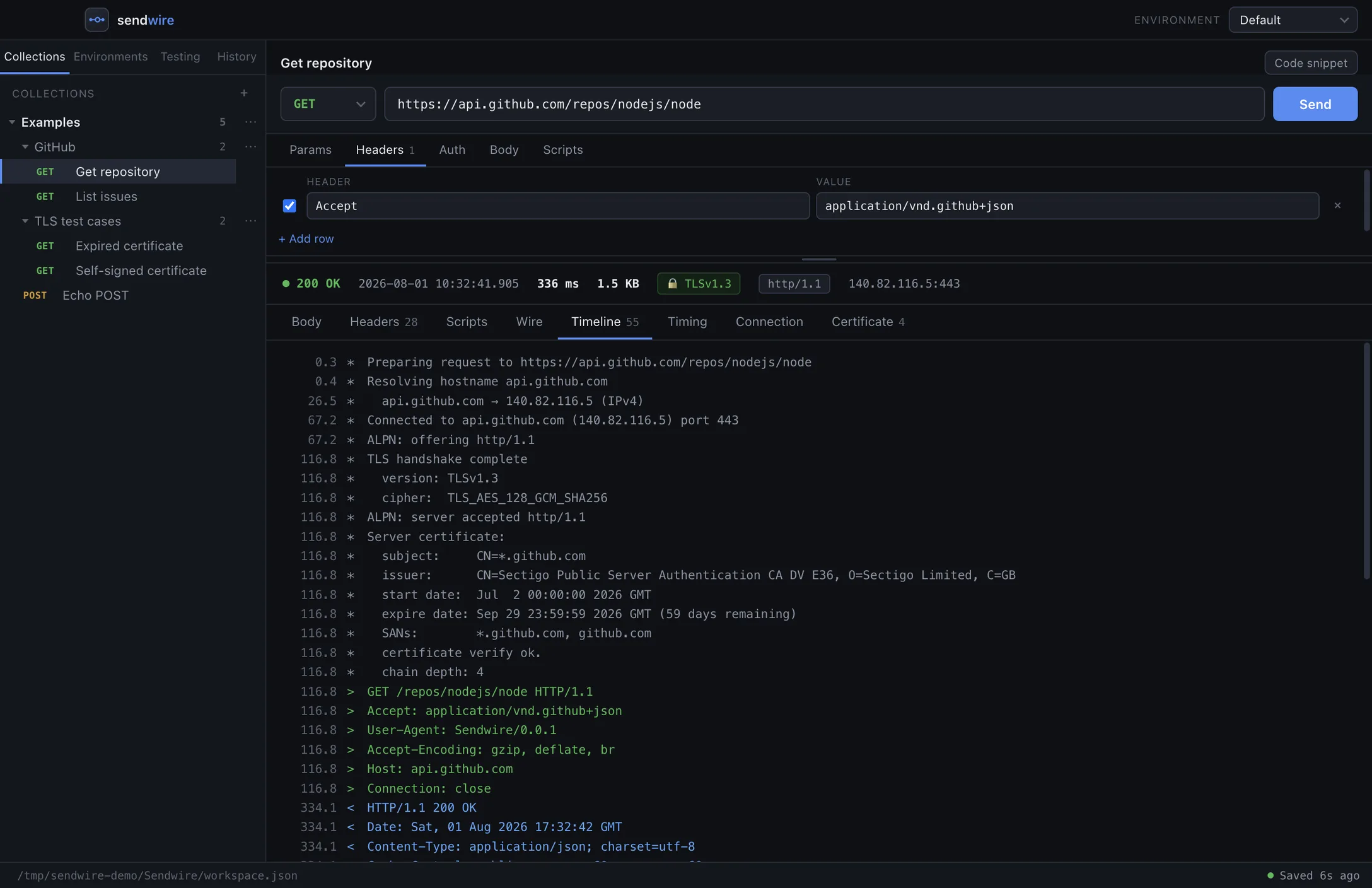Click the 1.5 KB response size
Viewport: 1372px width, 888px height.
click(618, 283)
